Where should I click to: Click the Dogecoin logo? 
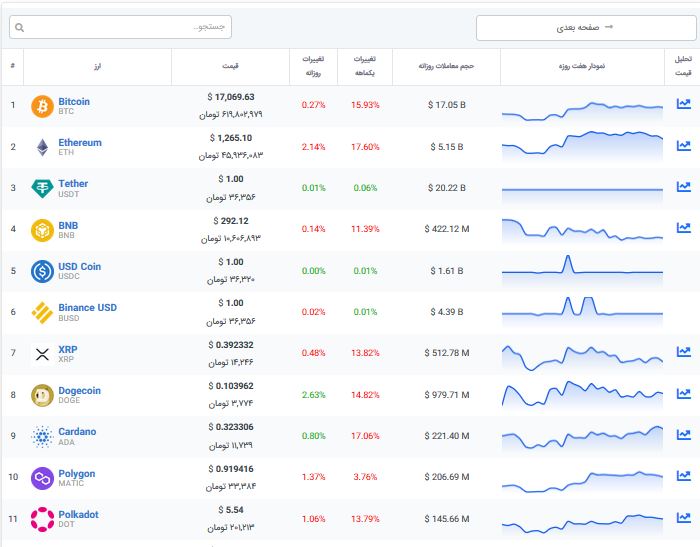coord(42,396)
